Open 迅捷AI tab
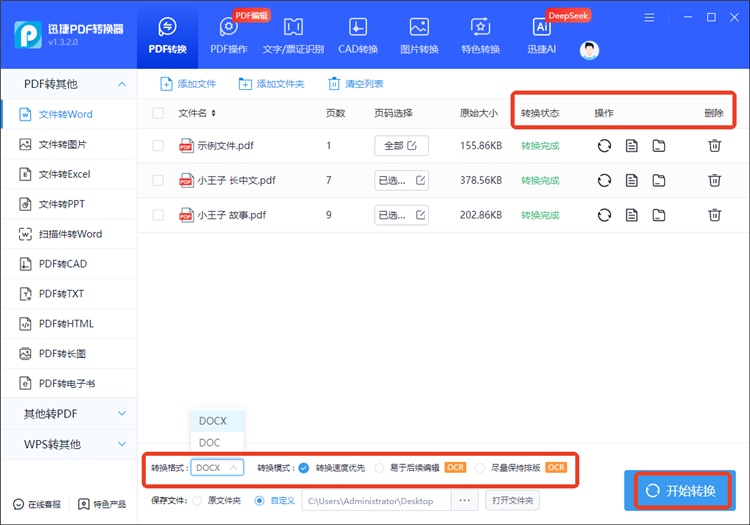 point(541,36)
